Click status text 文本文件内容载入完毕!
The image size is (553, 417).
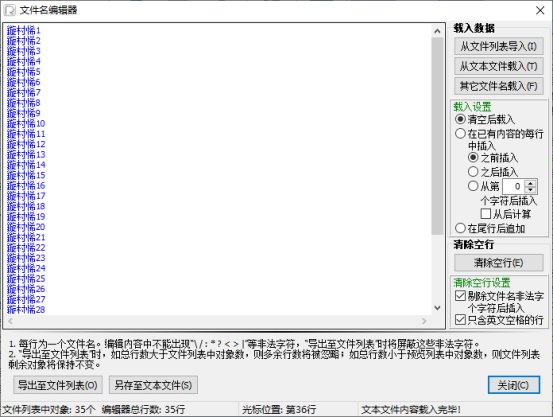(411, 410)
